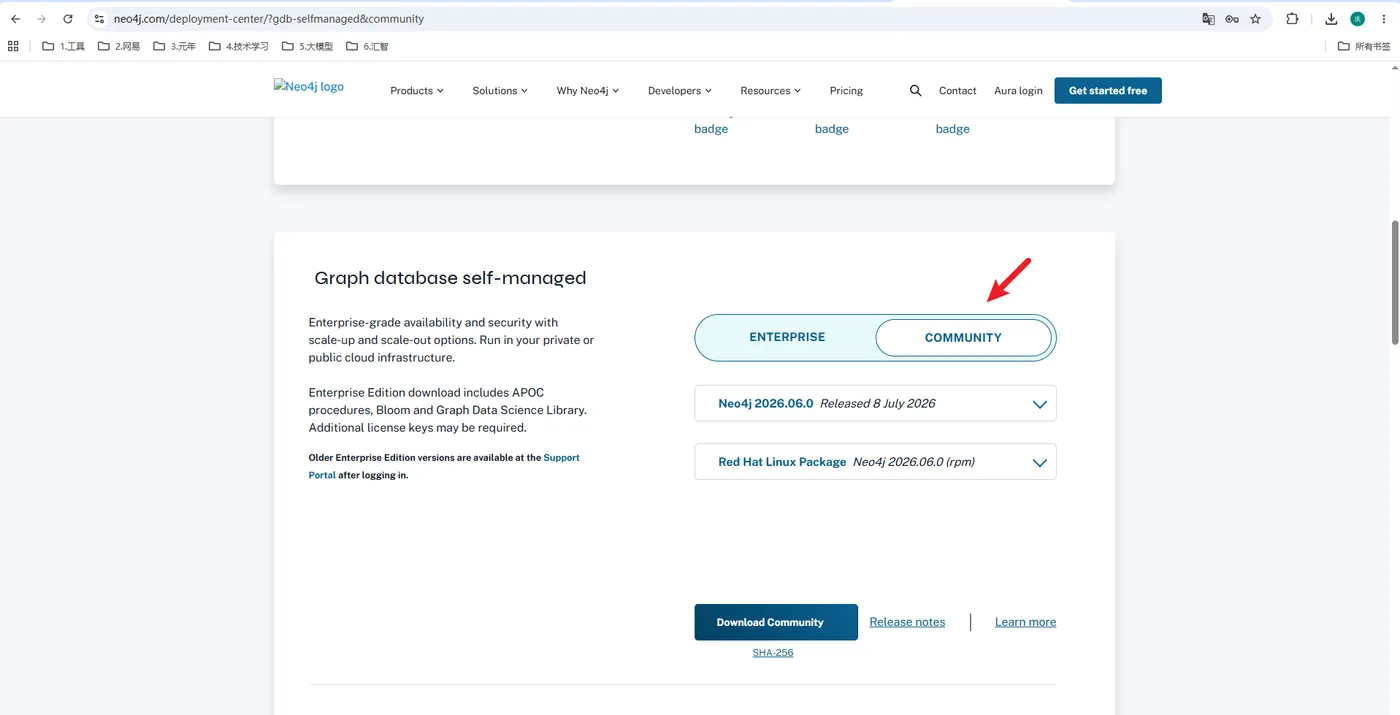Image resolution: width=1400 pixels, height=715 pixels.
Task: Open the Learn more link
Action: (1025, 622)
